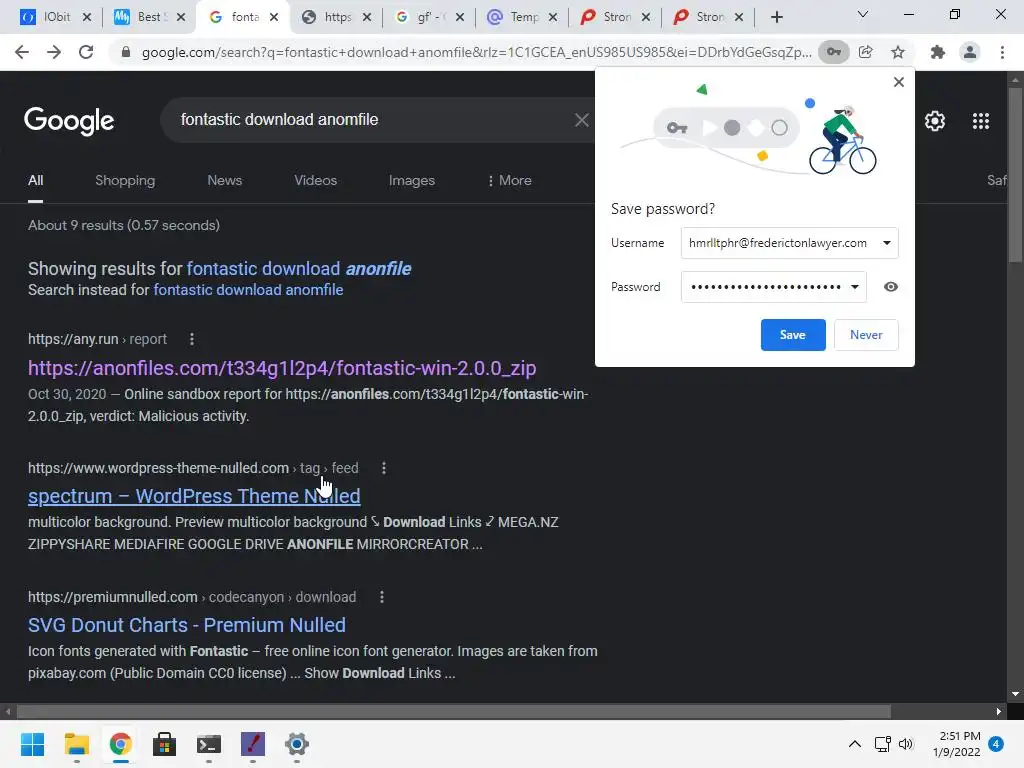Open the Chrome profile avatar
Screen dimensions: 1024x768
click(970, 52)
